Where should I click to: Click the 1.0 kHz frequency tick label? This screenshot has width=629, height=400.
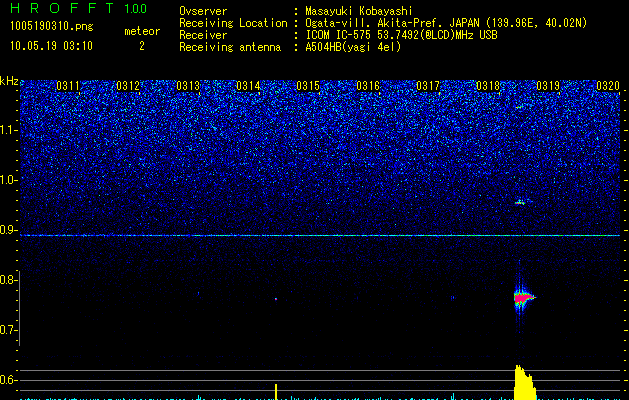click(x=9, y=180)
